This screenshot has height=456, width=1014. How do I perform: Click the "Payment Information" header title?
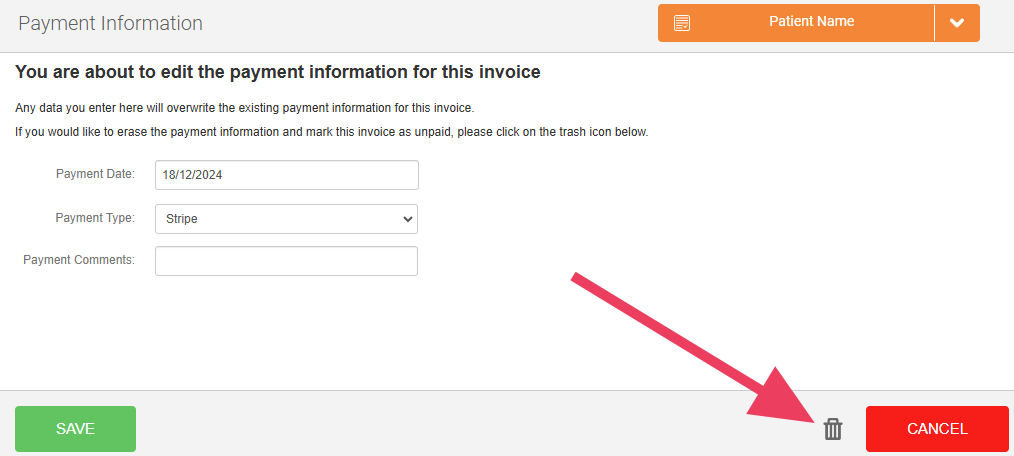110,23
